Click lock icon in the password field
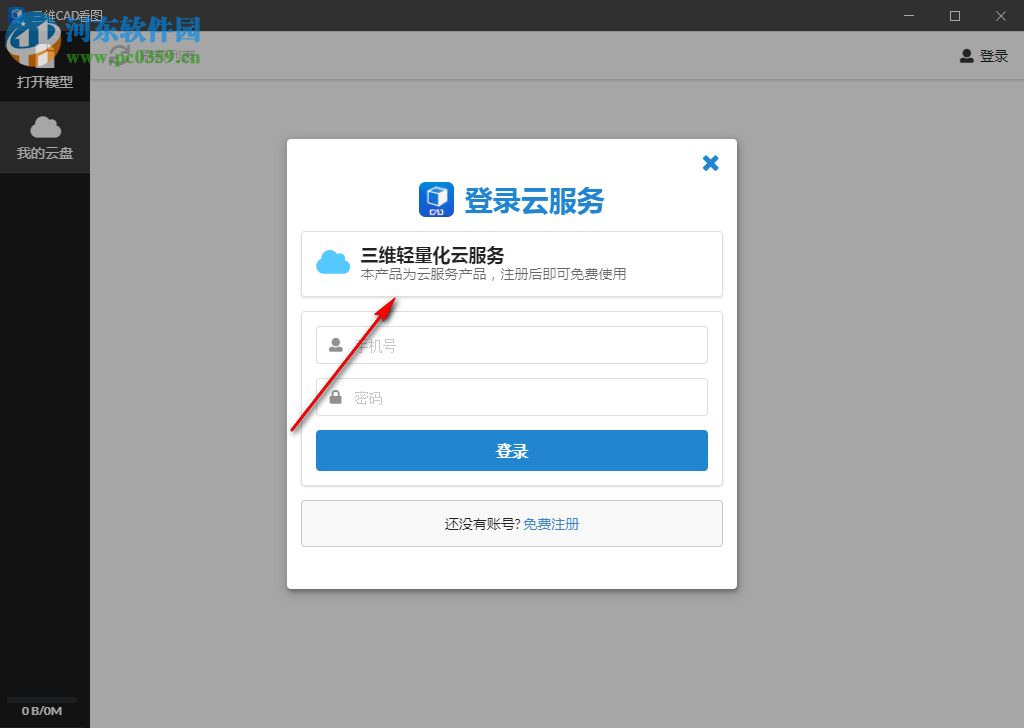 pos(334,396)
